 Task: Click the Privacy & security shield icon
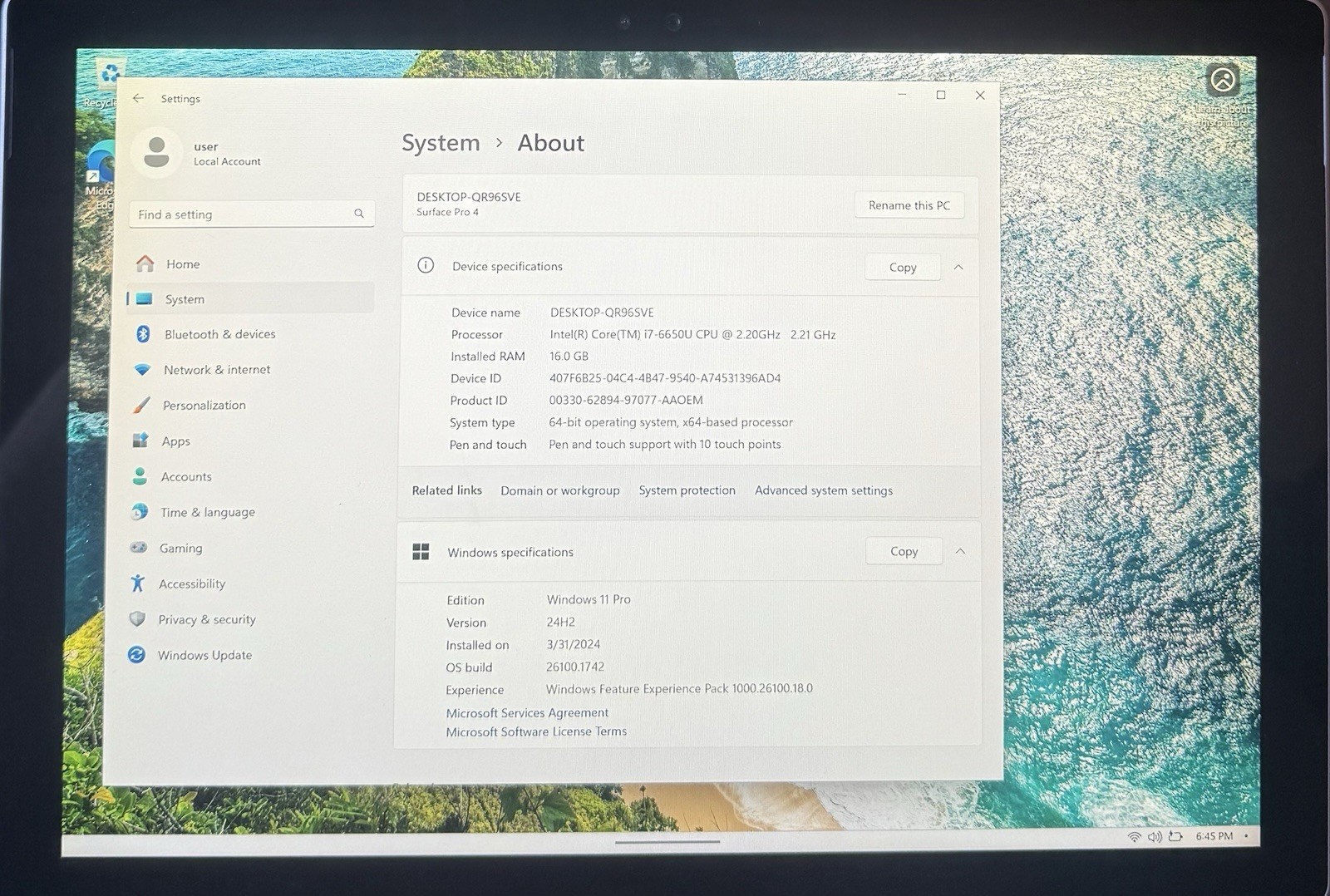click(138, 619)
